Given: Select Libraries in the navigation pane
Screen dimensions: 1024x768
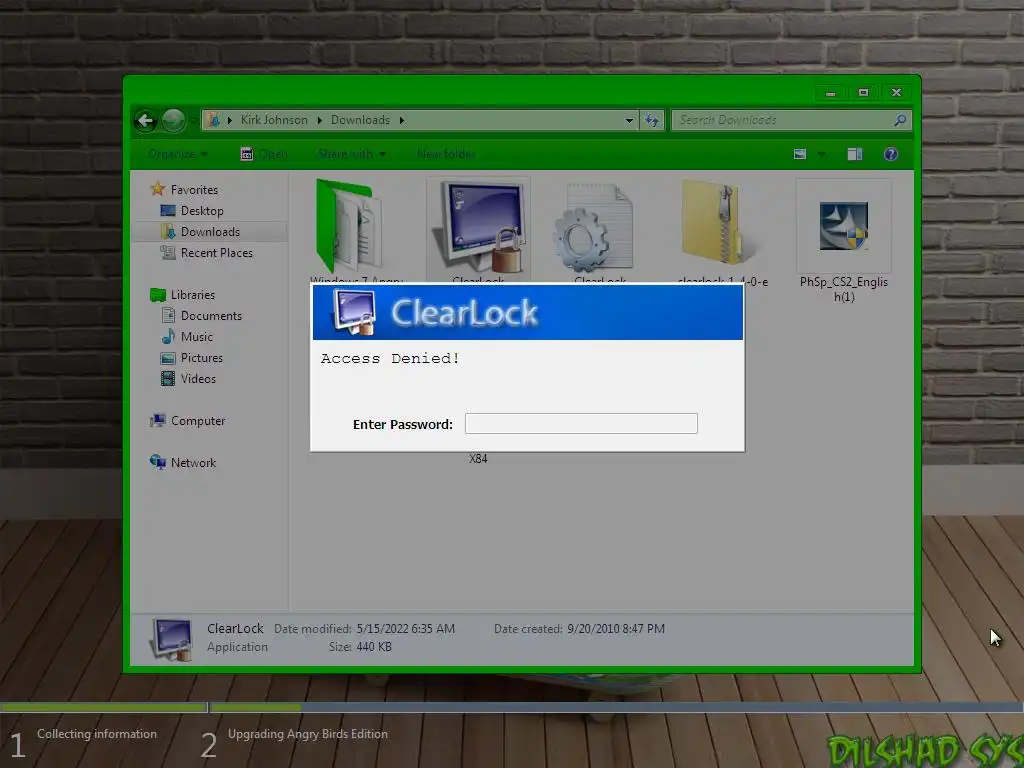Looking at the screenshot, I should click(x=193, y=295).
